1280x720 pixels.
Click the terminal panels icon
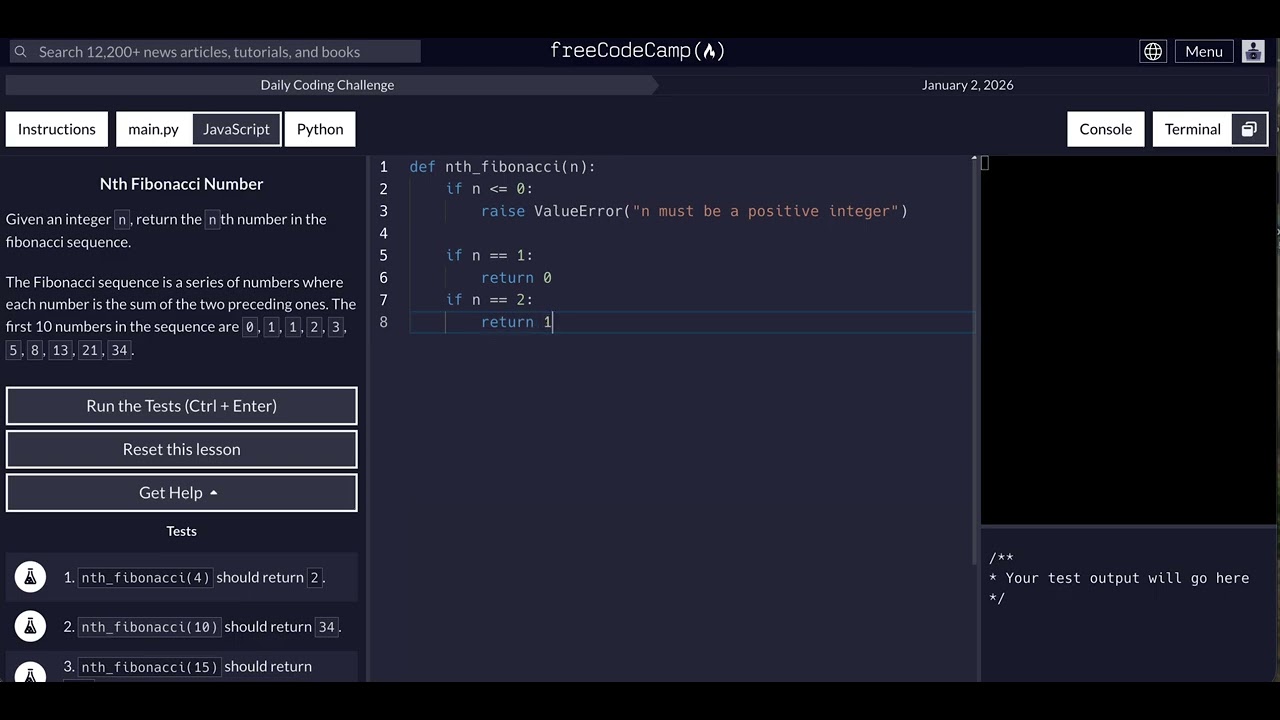[1249, 129]
